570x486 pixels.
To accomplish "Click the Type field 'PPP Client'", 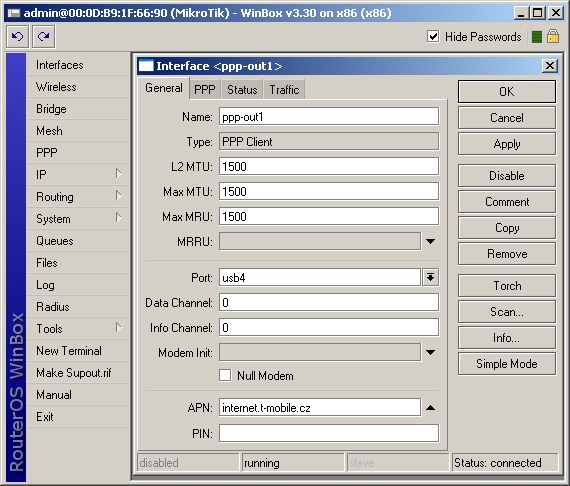I will tap(329, 141).
